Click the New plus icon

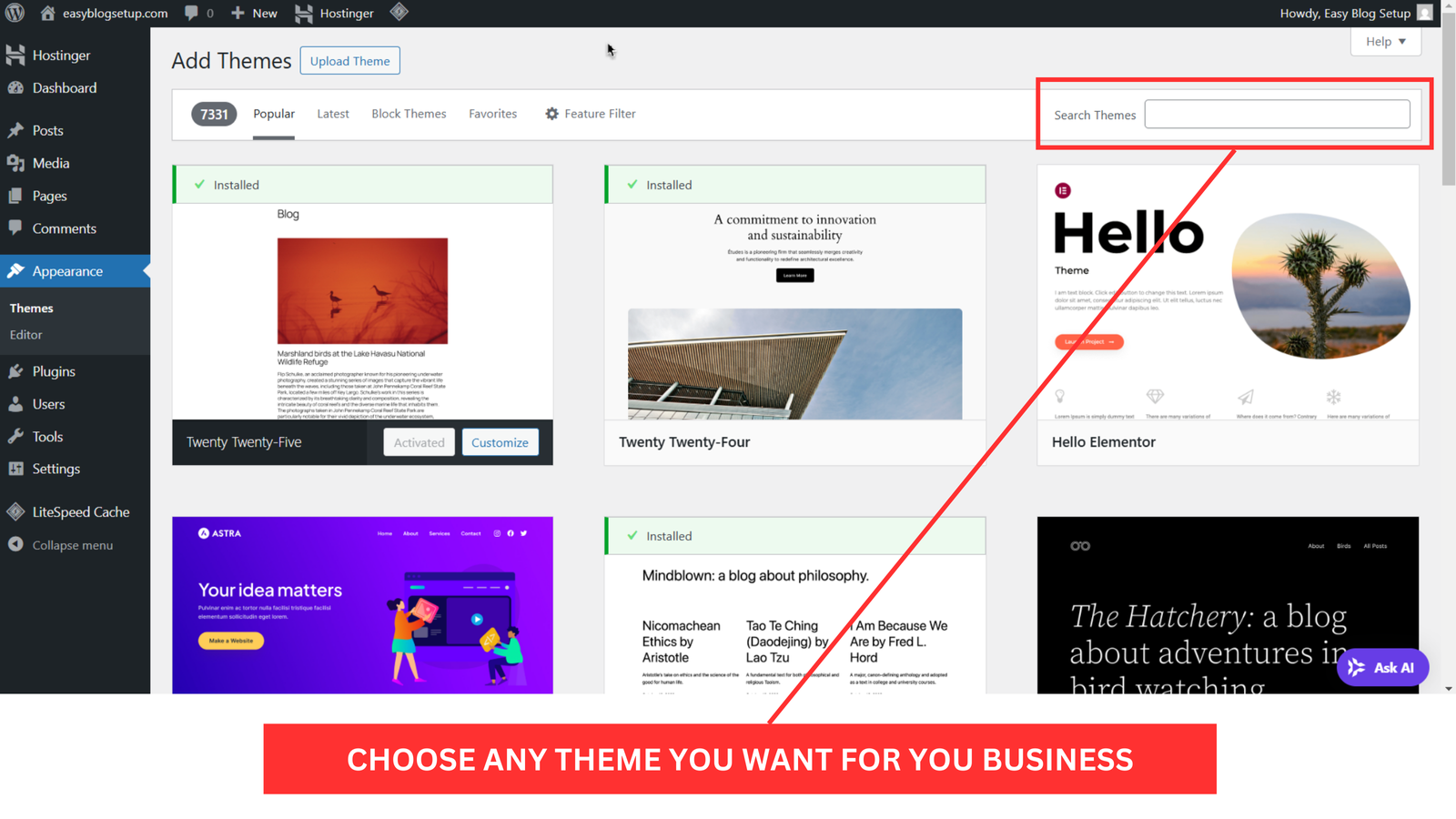pos(238,13)
